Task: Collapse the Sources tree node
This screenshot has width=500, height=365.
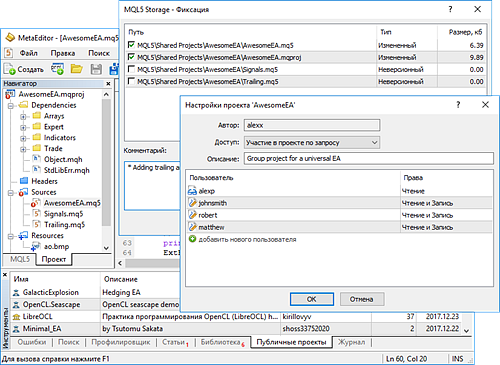Action: [11, 193]
